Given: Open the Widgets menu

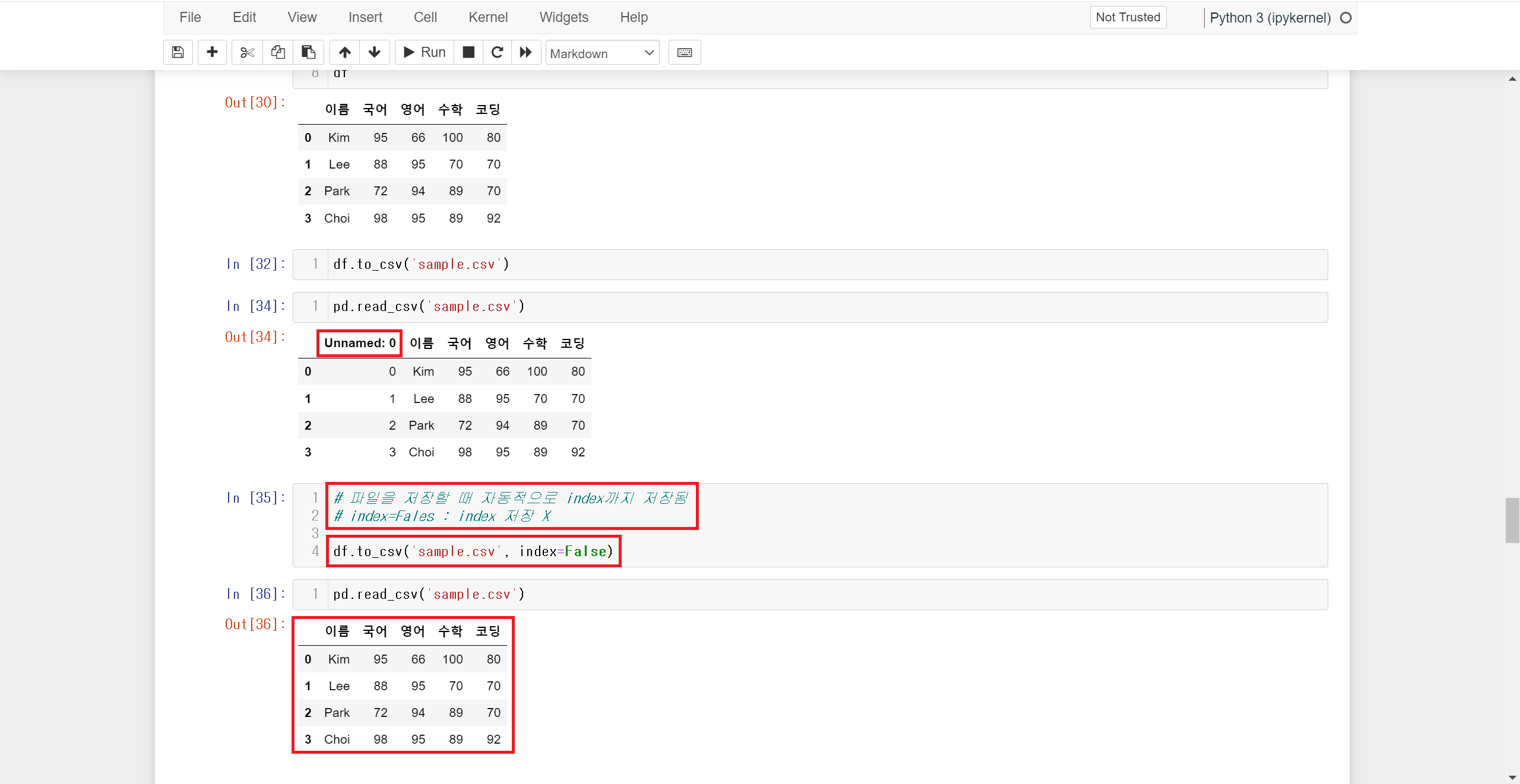Looking at the screenshot, I should (563, 17).
